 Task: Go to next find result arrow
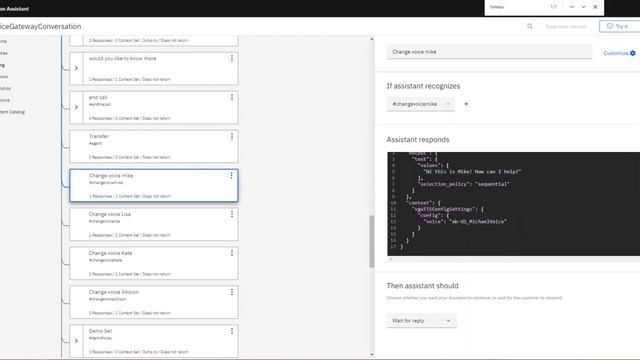[583, 7]
